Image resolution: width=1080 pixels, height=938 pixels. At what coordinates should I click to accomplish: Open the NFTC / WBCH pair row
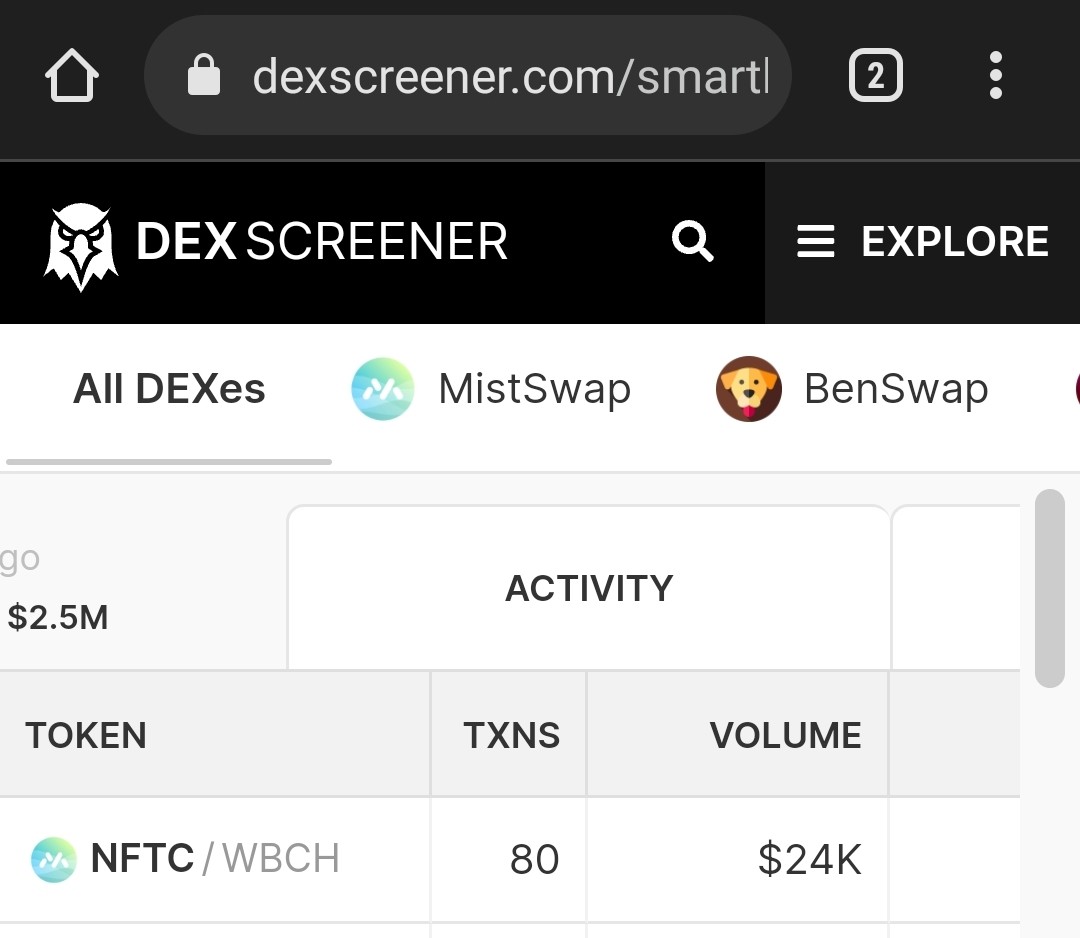click(510, 859)
